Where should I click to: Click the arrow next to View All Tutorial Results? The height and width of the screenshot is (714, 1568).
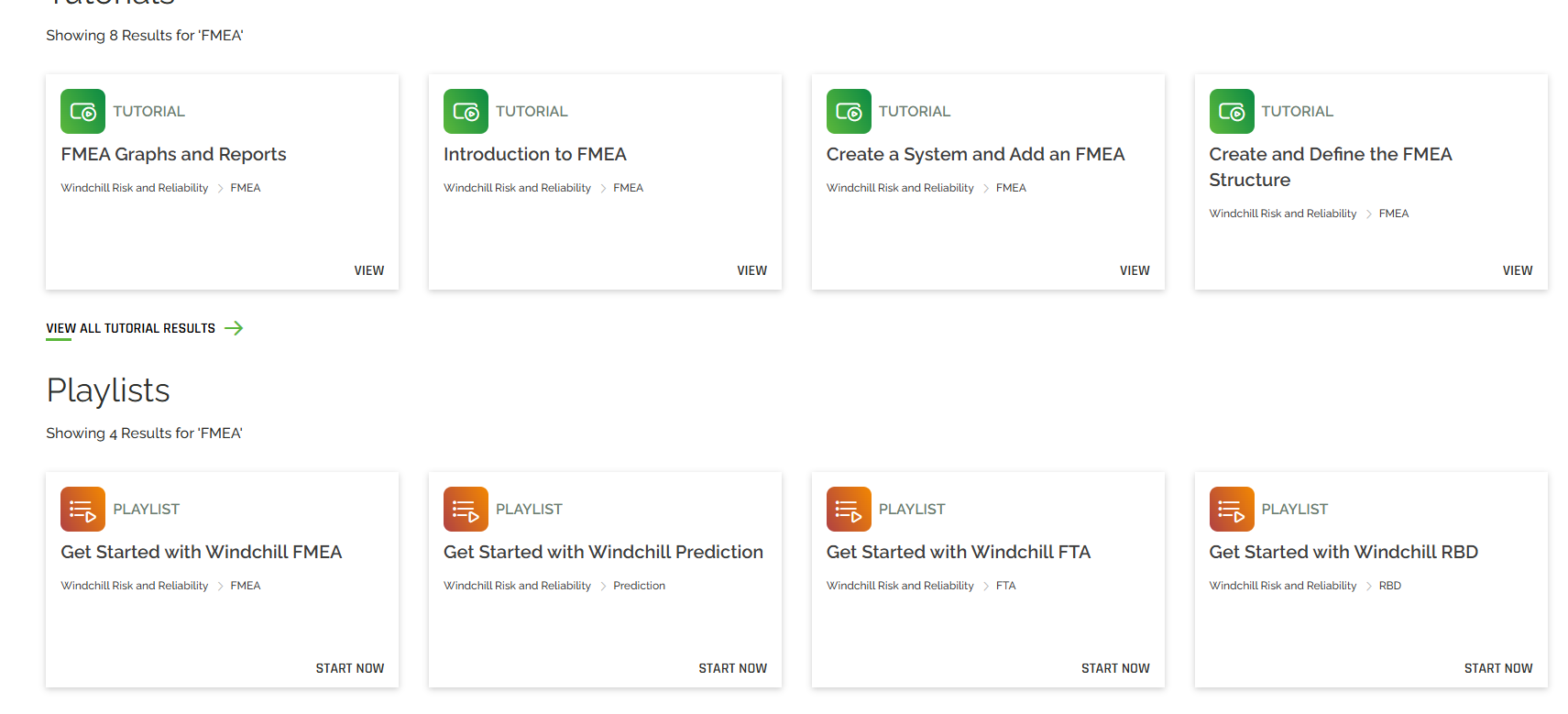click(x=235, y=327)
